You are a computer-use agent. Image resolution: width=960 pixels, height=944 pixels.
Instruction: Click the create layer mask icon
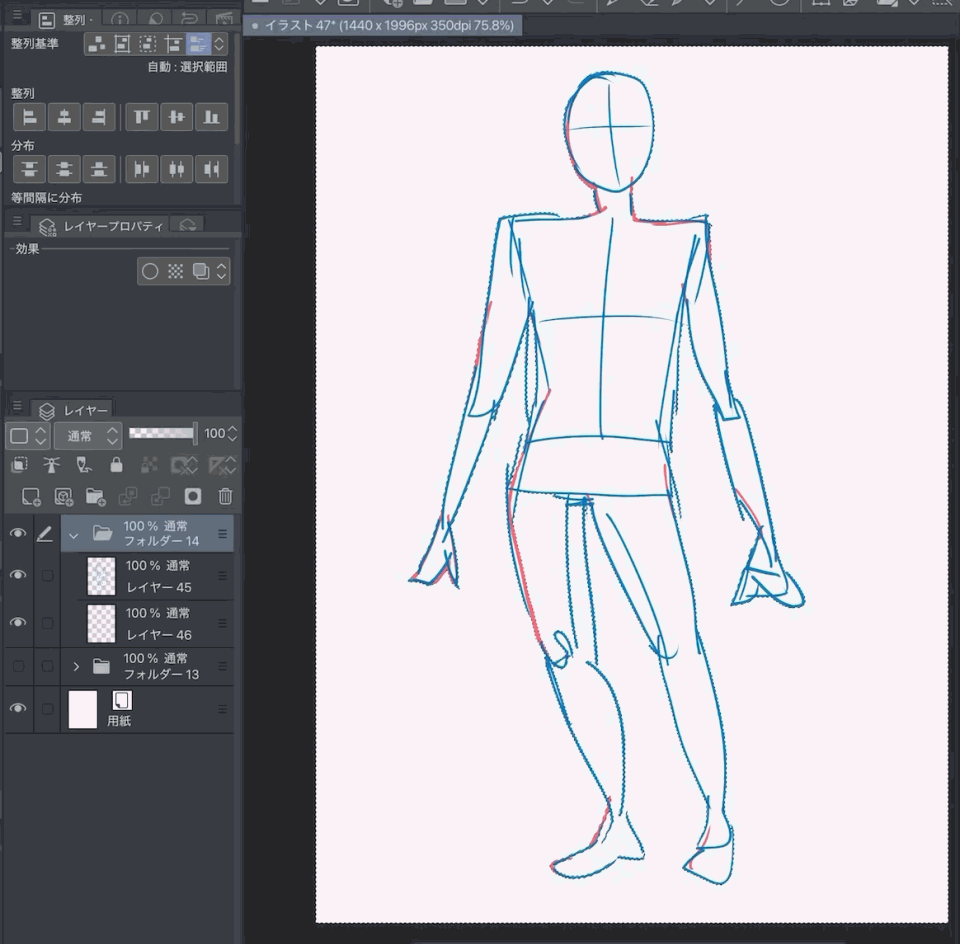tap(193, 496)
